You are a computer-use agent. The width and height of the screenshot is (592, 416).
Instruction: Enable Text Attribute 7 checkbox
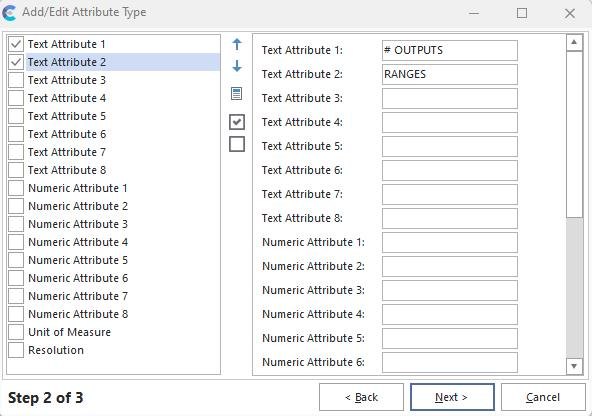(16, 152)
